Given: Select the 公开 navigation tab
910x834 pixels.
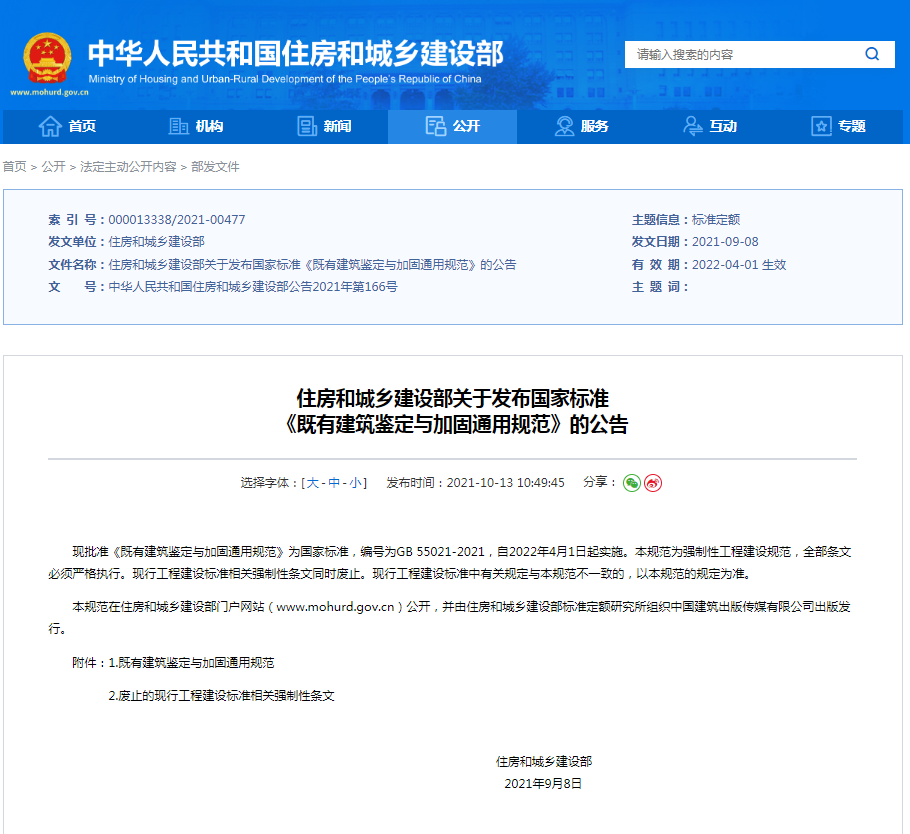Looking at the screenshot, I should click(453, 126).
